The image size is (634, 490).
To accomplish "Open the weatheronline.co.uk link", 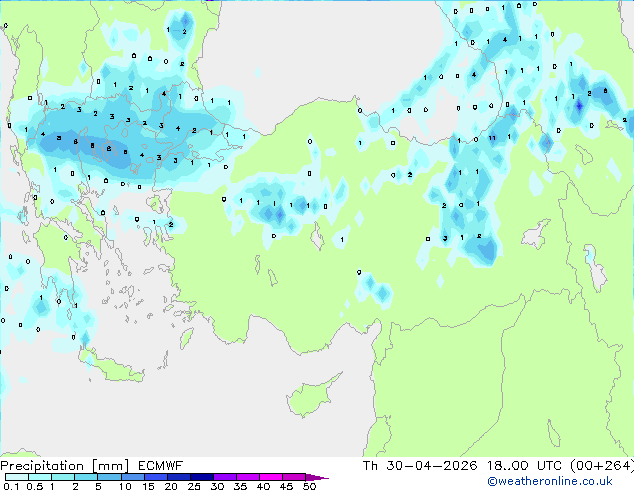I will point(550,481).
